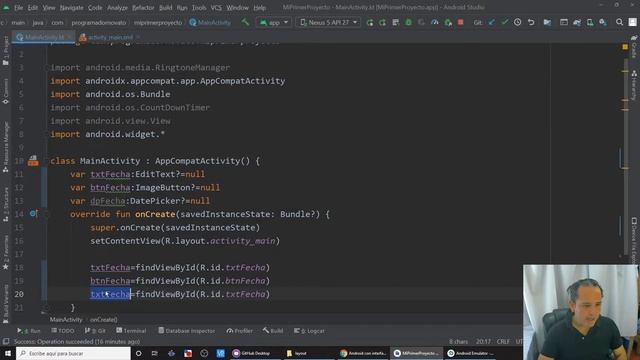
Task: Switch to the MainActivity.kt editor tab
Action: 44,37
